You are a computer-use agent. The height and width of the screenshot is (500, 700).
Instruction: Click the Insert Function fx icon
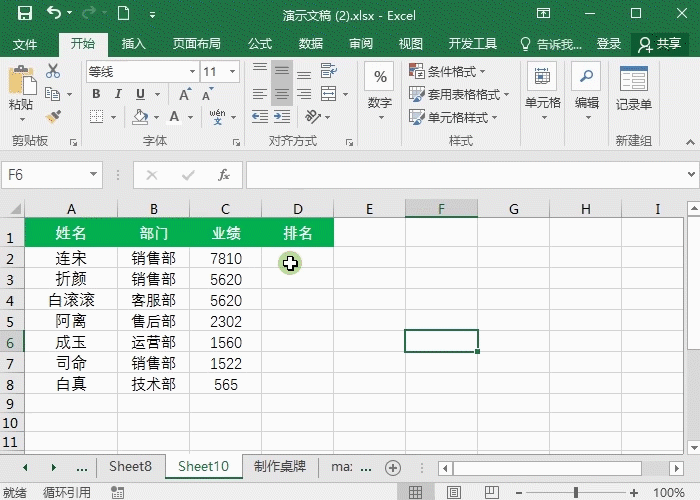(223, 175)
